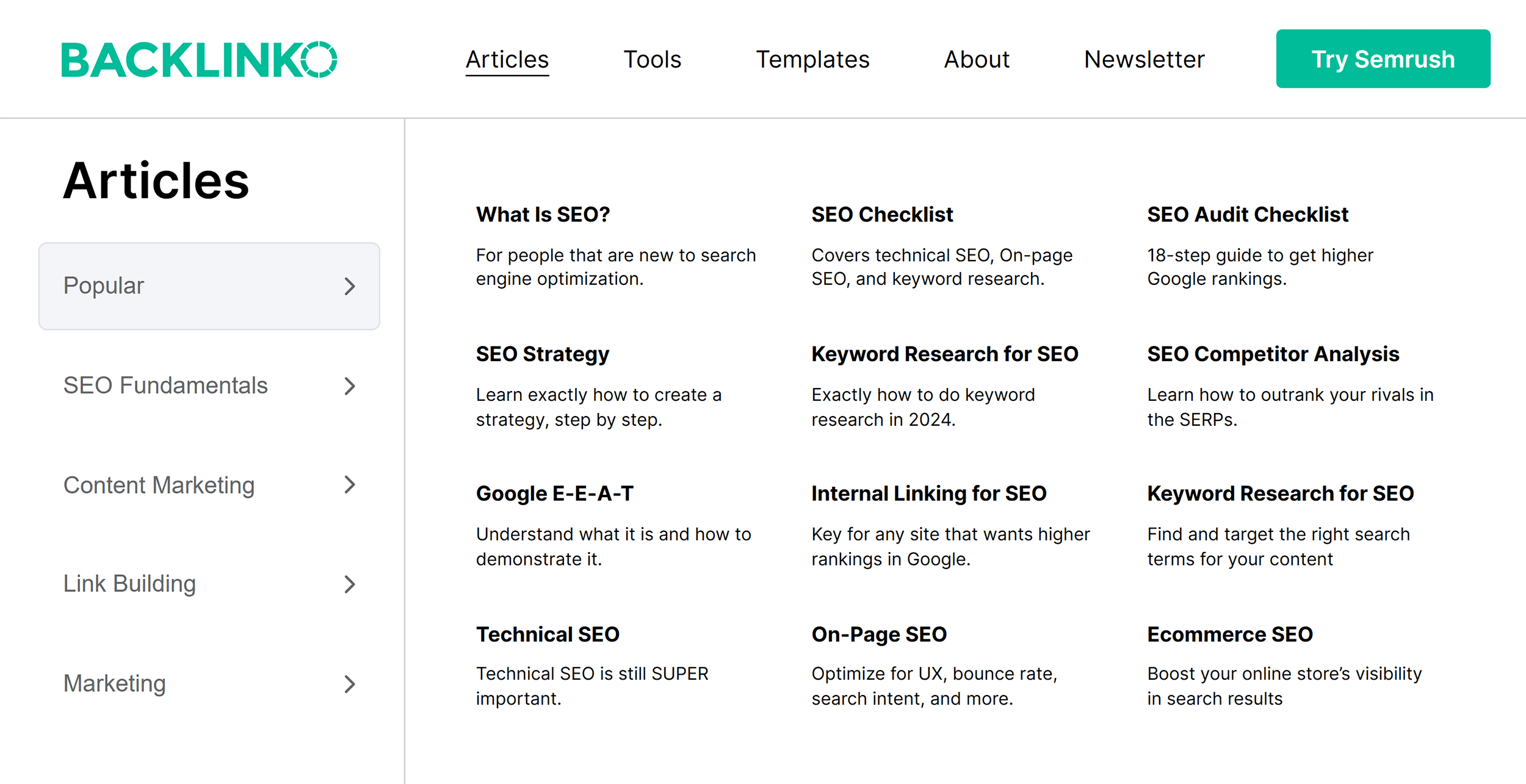Click the Backlinko logo
This screenshot has width=1526, height=784.
[x=200, y=59]
